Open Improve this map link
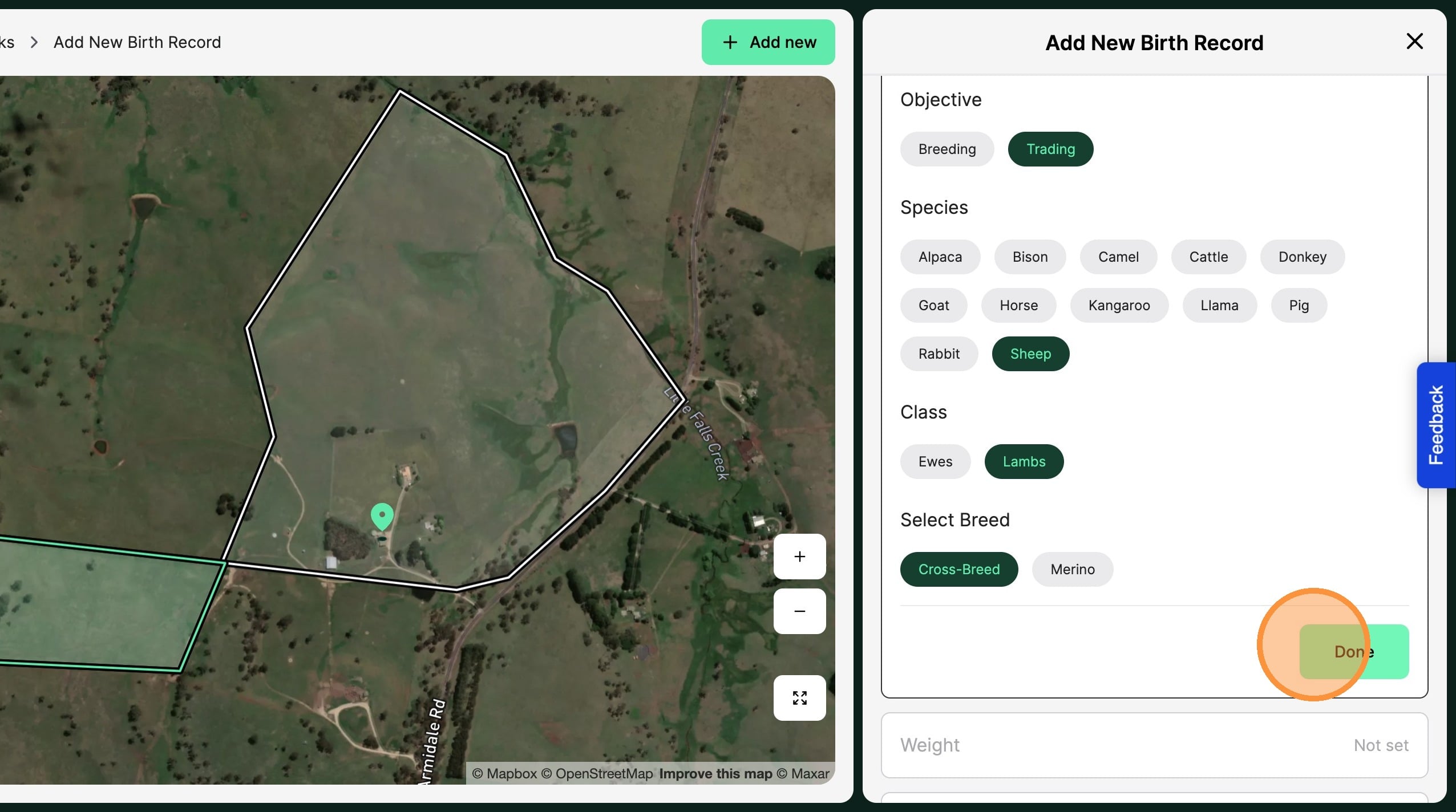The image size is (1456, 812). (x=715, y=774)
